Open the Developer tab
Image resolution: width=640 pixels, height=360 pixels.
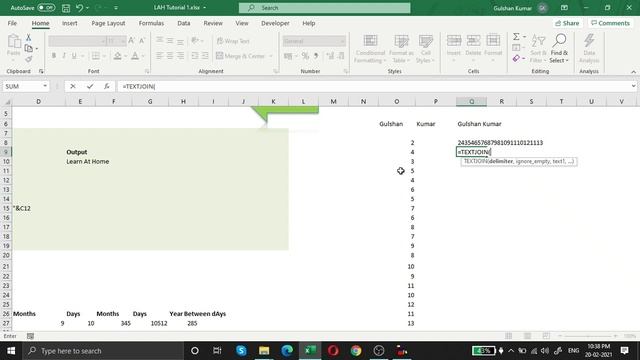(x=275, y=23)
